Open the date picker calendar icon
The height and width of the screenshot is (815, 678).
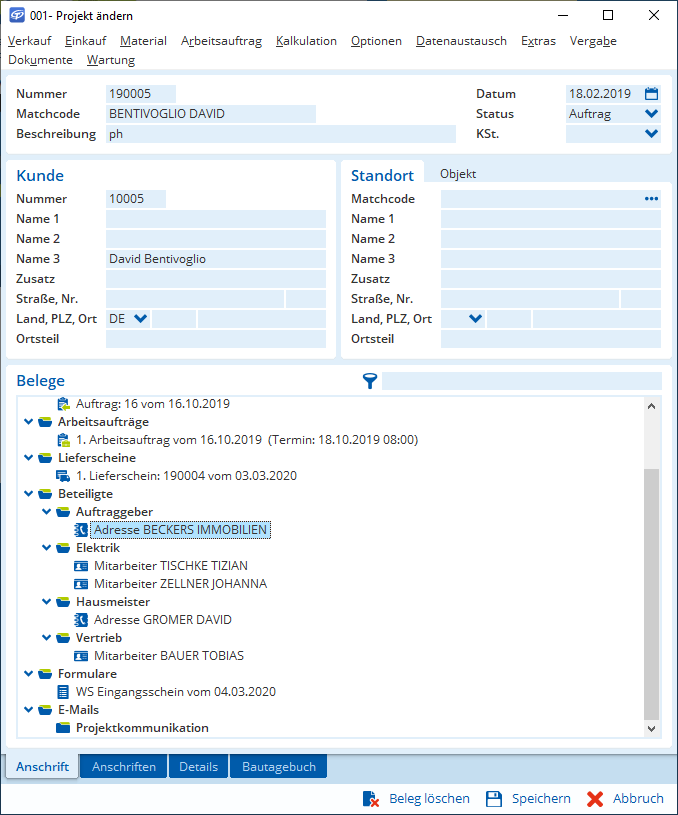point(652,94)
